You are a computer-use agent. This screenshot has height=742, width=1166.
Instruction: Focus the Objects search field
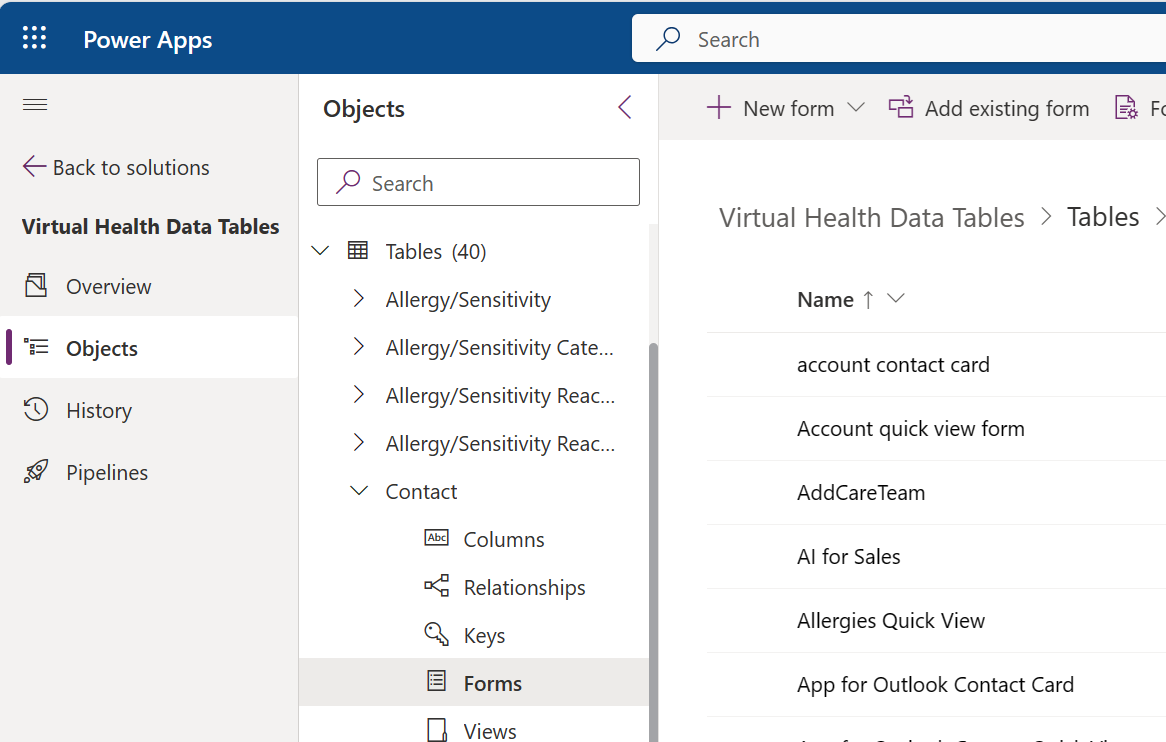(478, 182)
